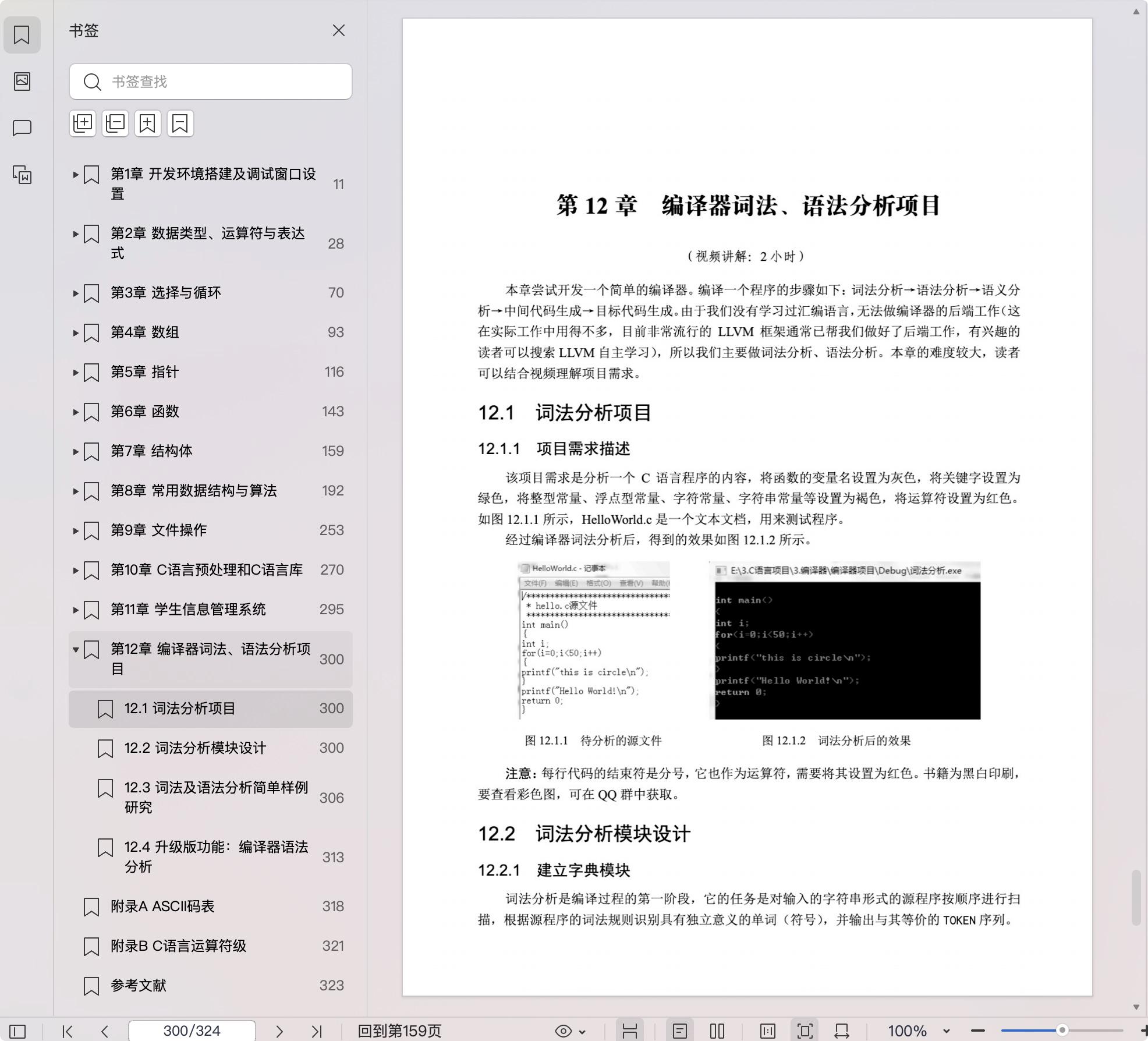Go to last page button

pyautogui.click(x=317, y=1031)
